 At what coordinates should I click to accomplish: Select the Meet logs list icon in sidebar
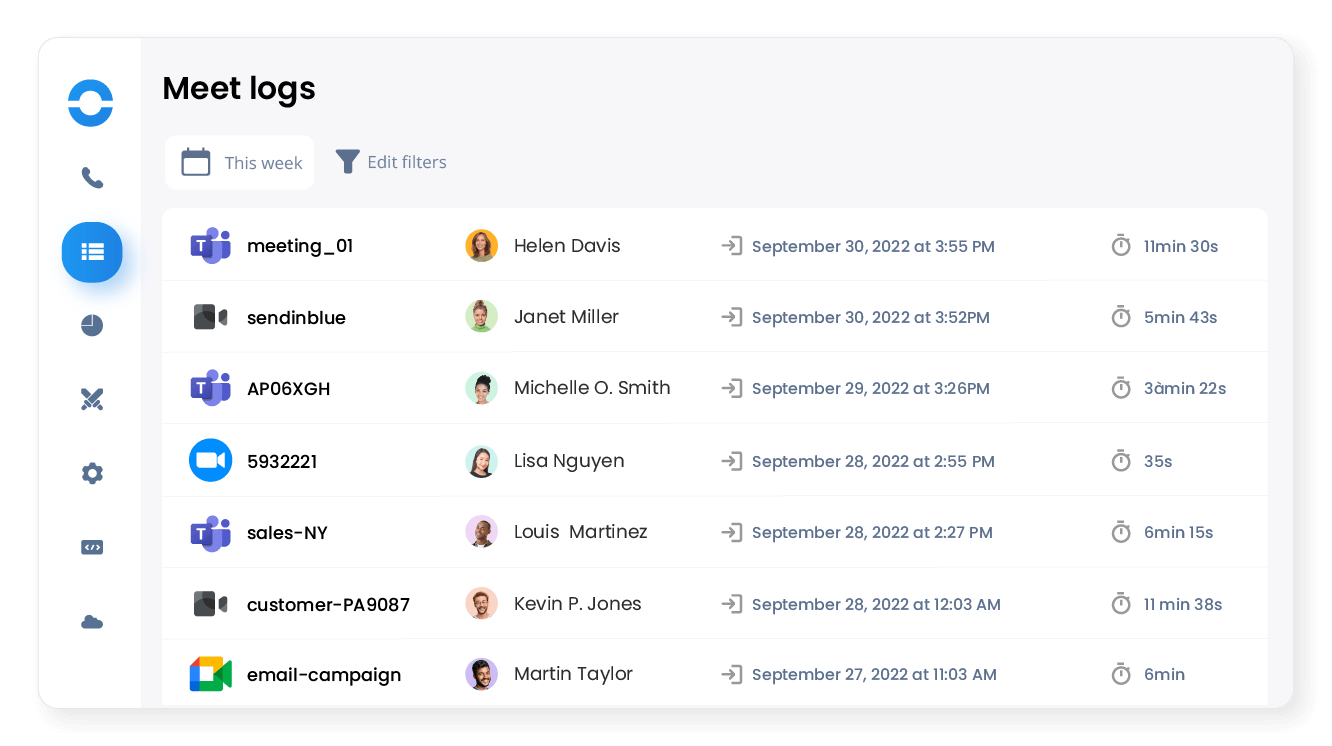[x=92, y=252]
